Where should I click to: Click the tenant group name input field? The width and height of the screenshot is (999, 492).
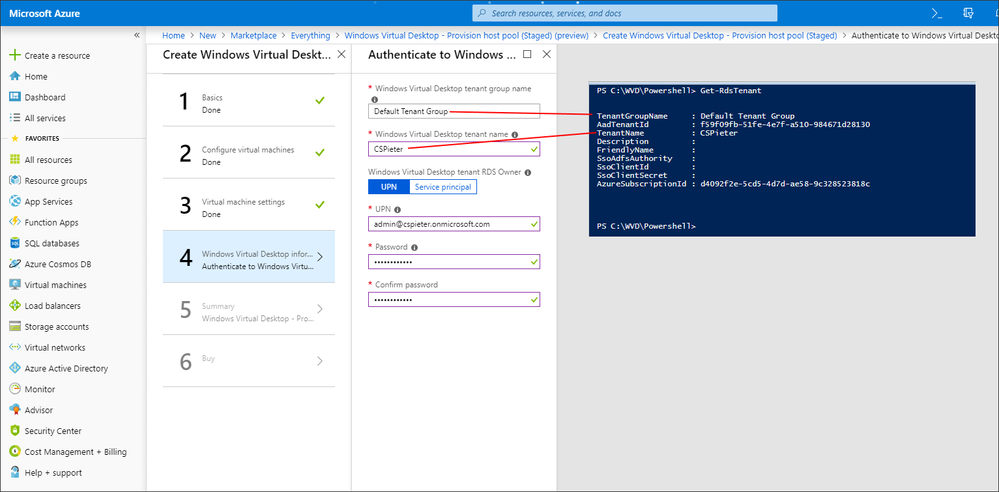[x=454, y=111]
